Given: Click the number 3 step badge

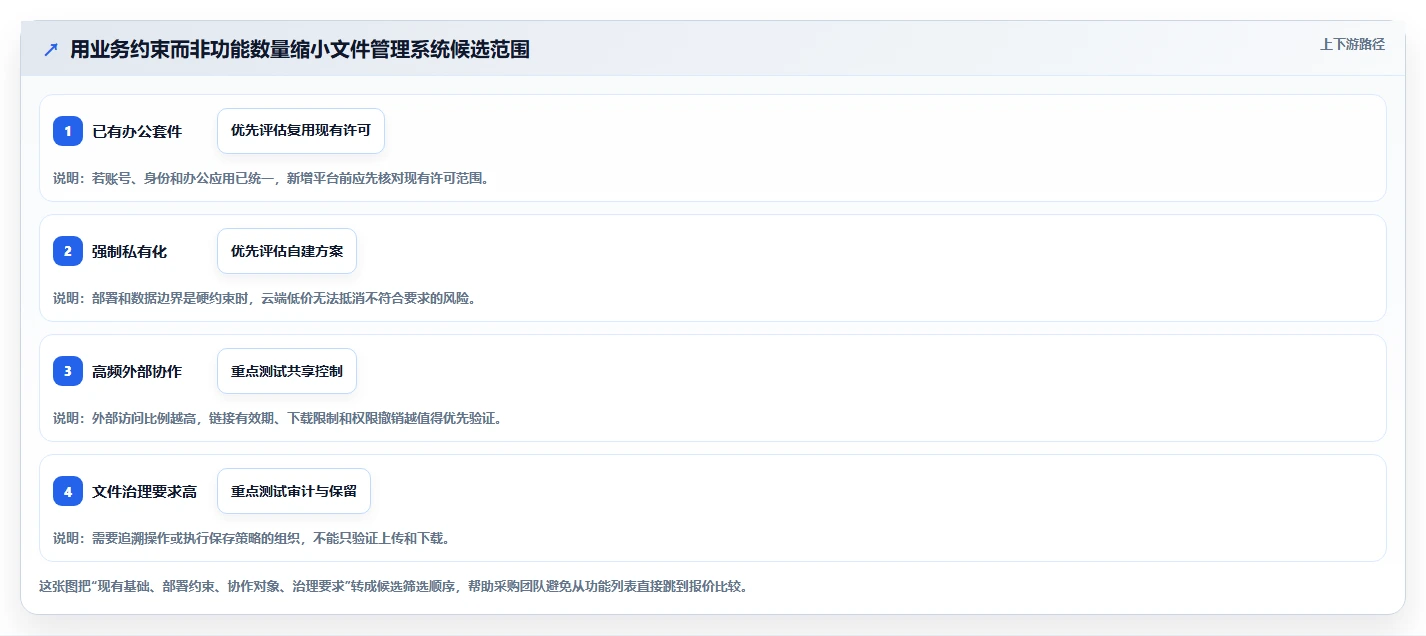Looking at the screenshot, I should click(68, 371).
